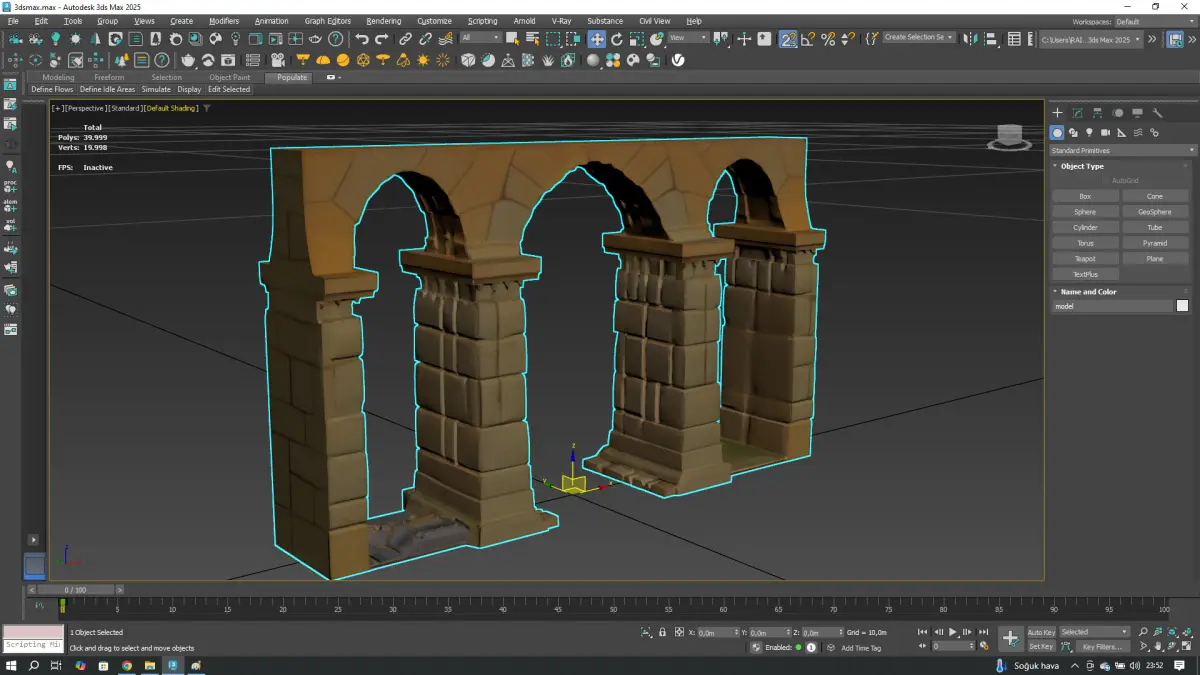The image size is (1200, 675).
Task: Click the Teapot primitive button
Action: pyautogui.click(x=1085, y=259)
